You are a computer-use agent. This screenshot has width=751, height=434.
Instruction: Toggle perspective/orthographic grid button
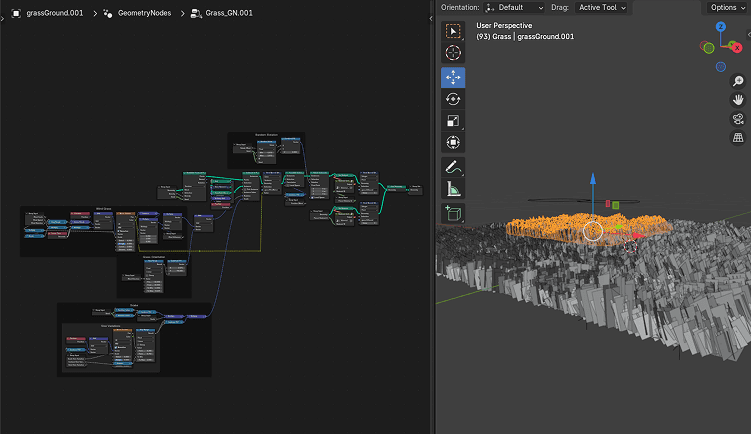click(738, 138)
